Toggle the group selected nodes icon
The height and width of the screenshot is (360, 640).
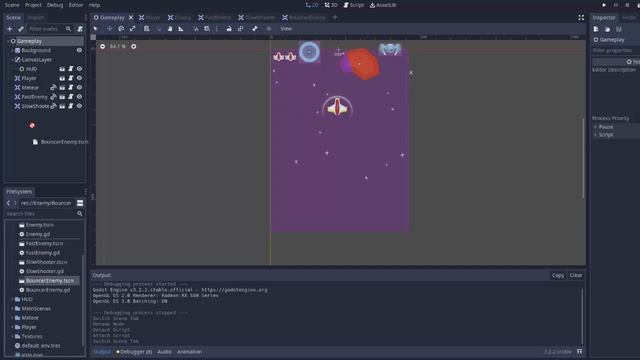click(x=240, y=29)
